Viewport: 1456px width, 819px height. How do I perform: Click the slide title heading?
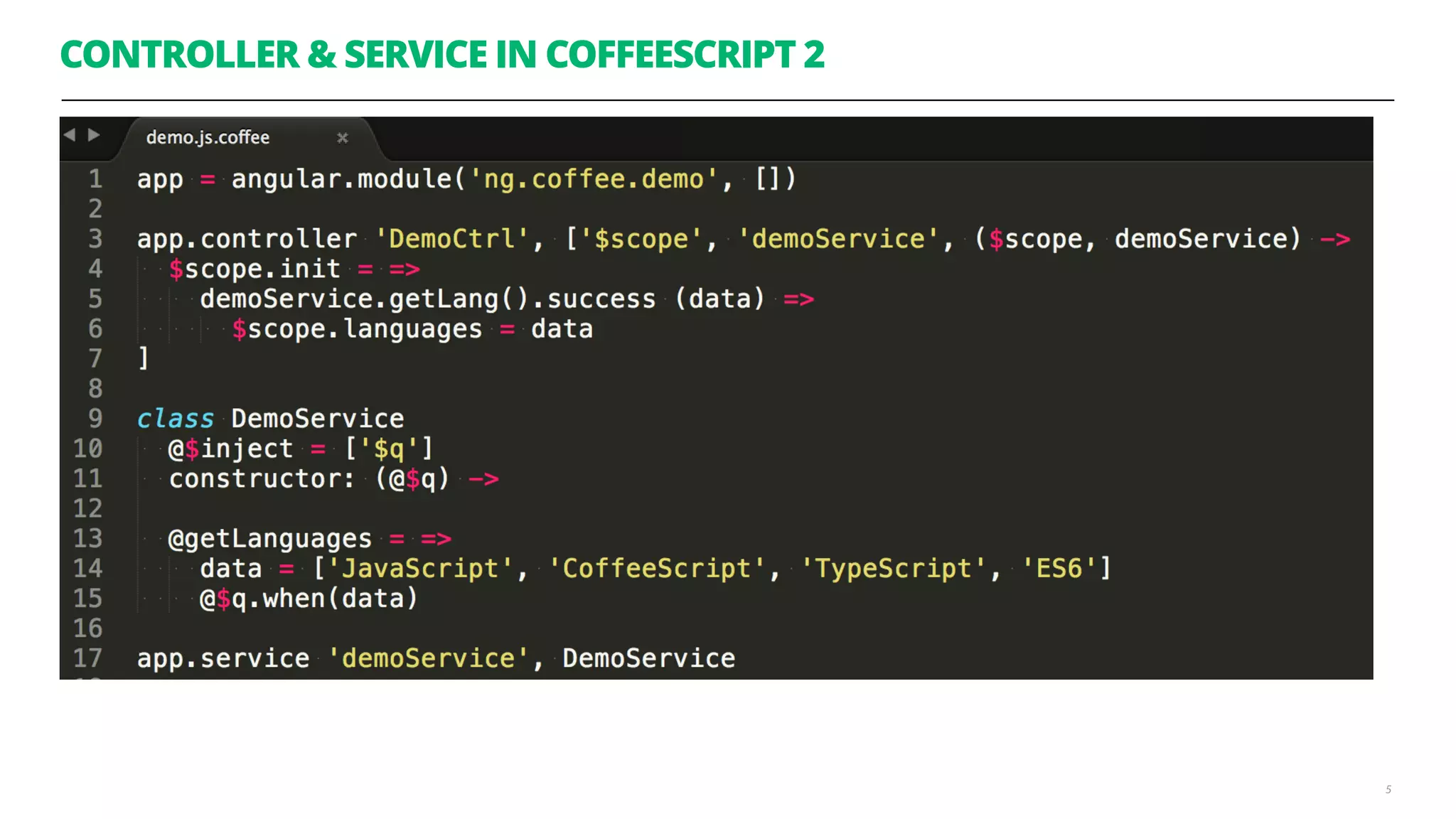click(x=442, y=55)
